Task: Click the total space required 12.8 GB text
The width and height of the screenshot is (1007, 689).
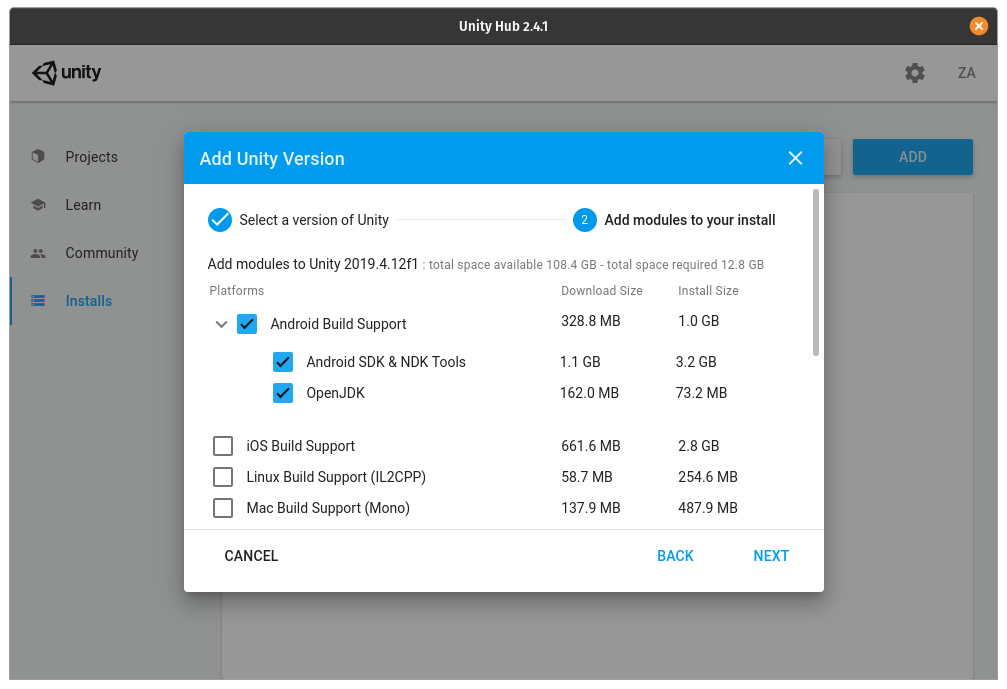Action: 685,265
